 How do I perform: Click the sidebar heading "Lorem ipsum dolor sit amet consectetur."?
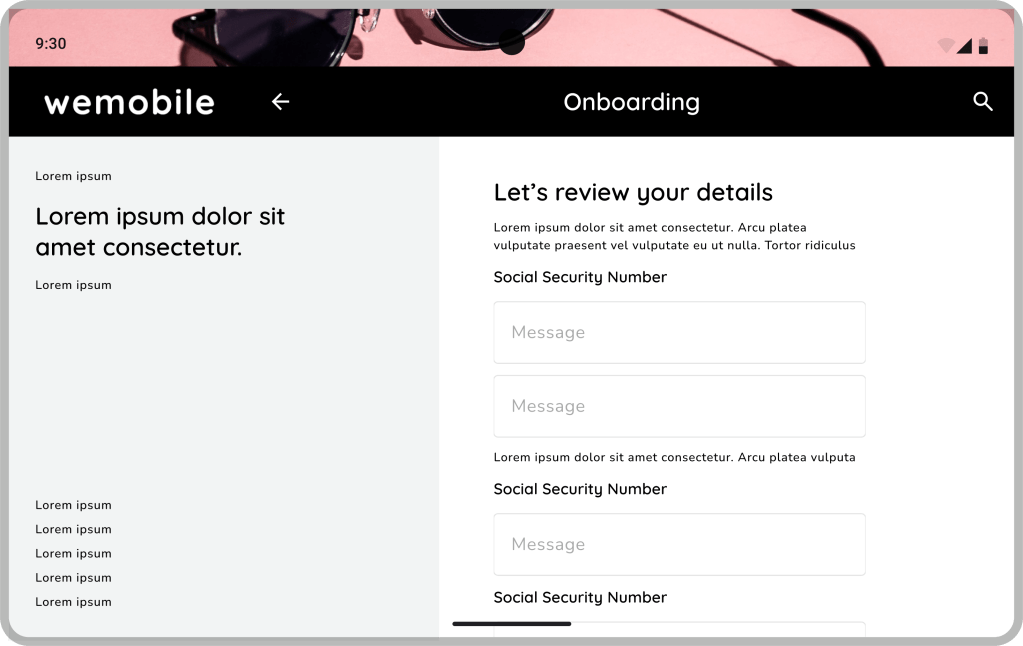160,231
